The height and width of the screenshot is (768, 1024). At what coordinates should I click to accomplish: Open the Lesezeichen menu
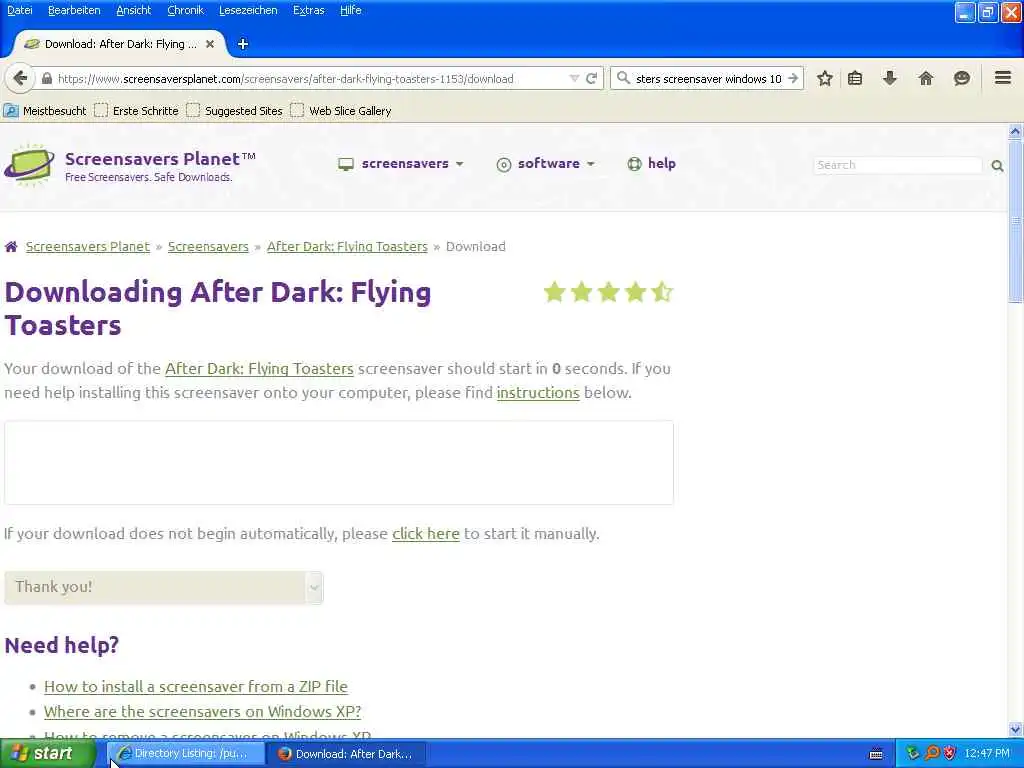pyautogui.click(x=248, y=10)
